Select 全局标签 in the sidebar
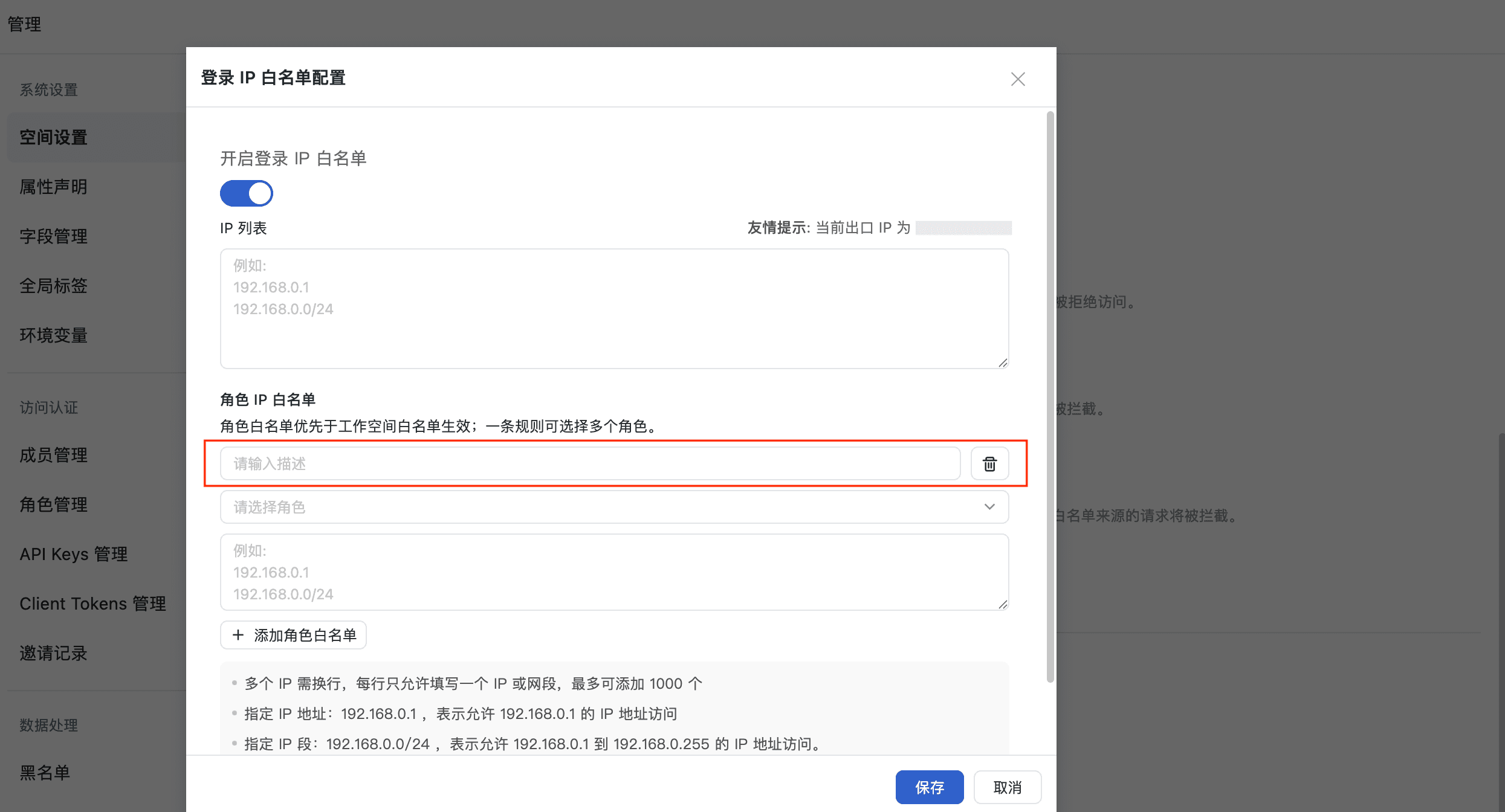This screenshot has width=1505, height=812. [x=53, y=286]
